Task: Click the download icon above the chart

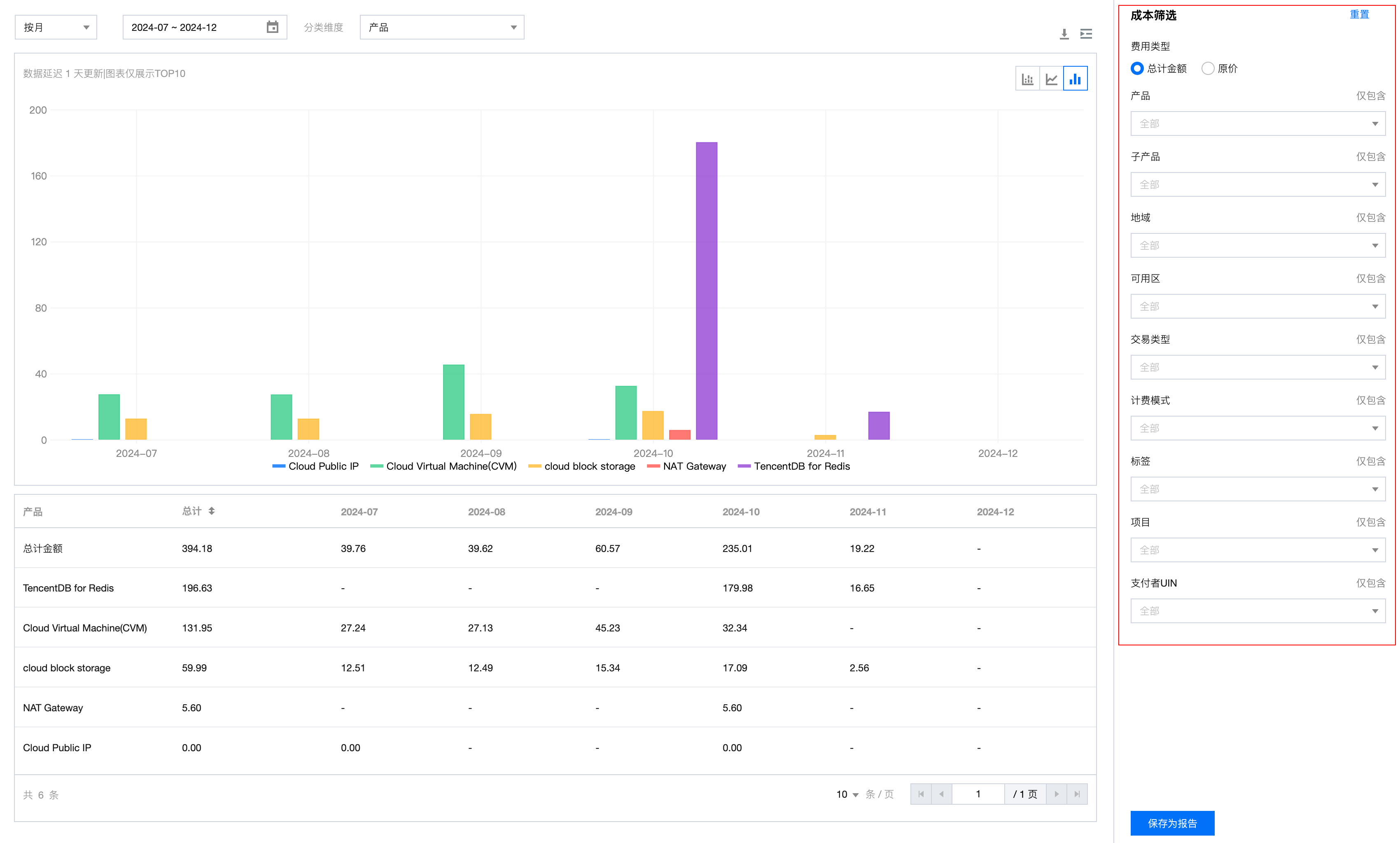Action: pos(1064,34)
